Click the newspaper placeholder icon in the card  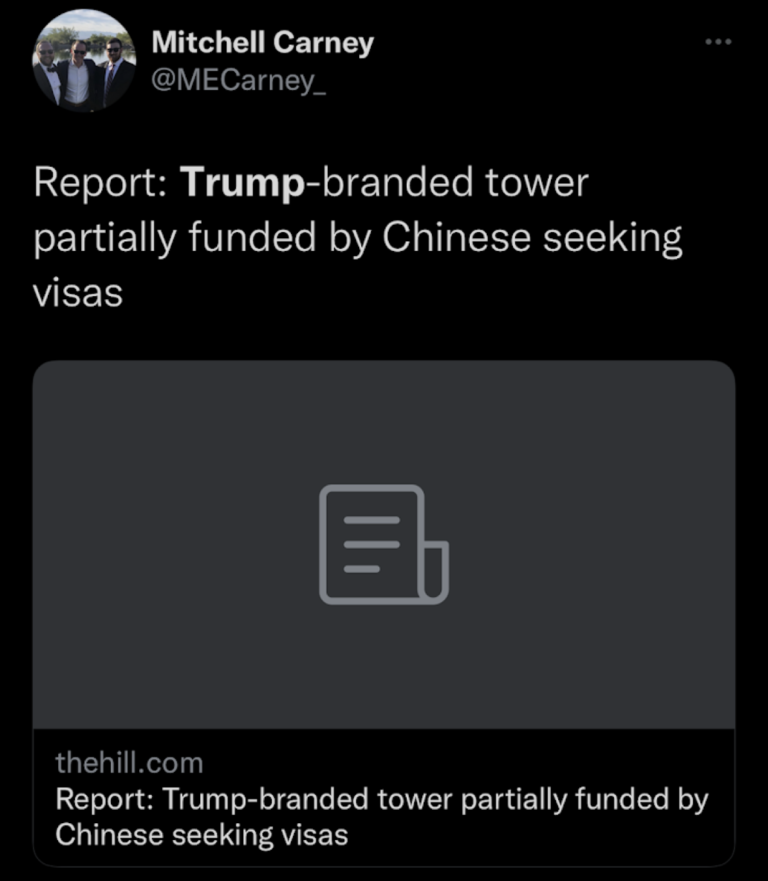383,544
